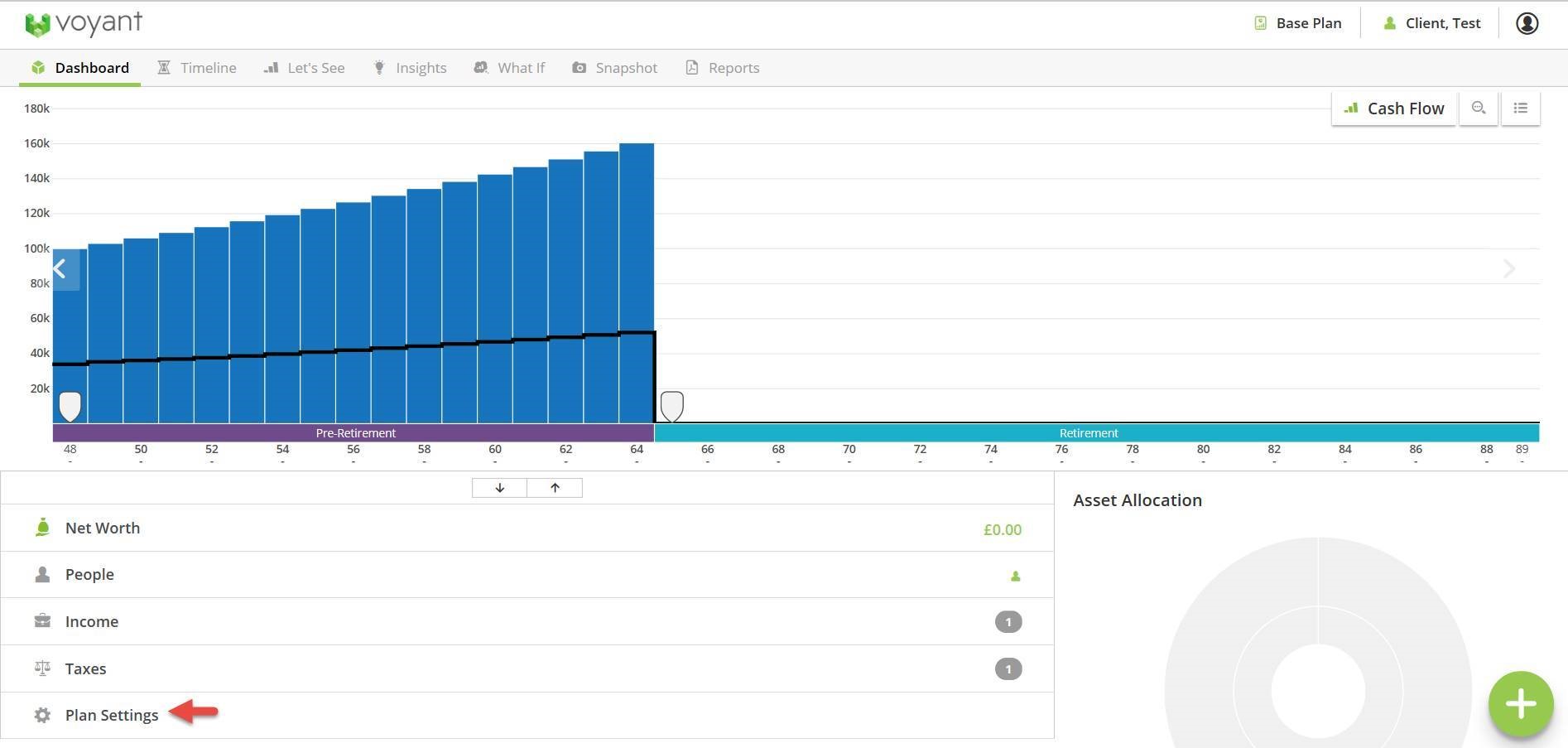Open the Timeline tab
1568x748 pixels.
(197, 68)
